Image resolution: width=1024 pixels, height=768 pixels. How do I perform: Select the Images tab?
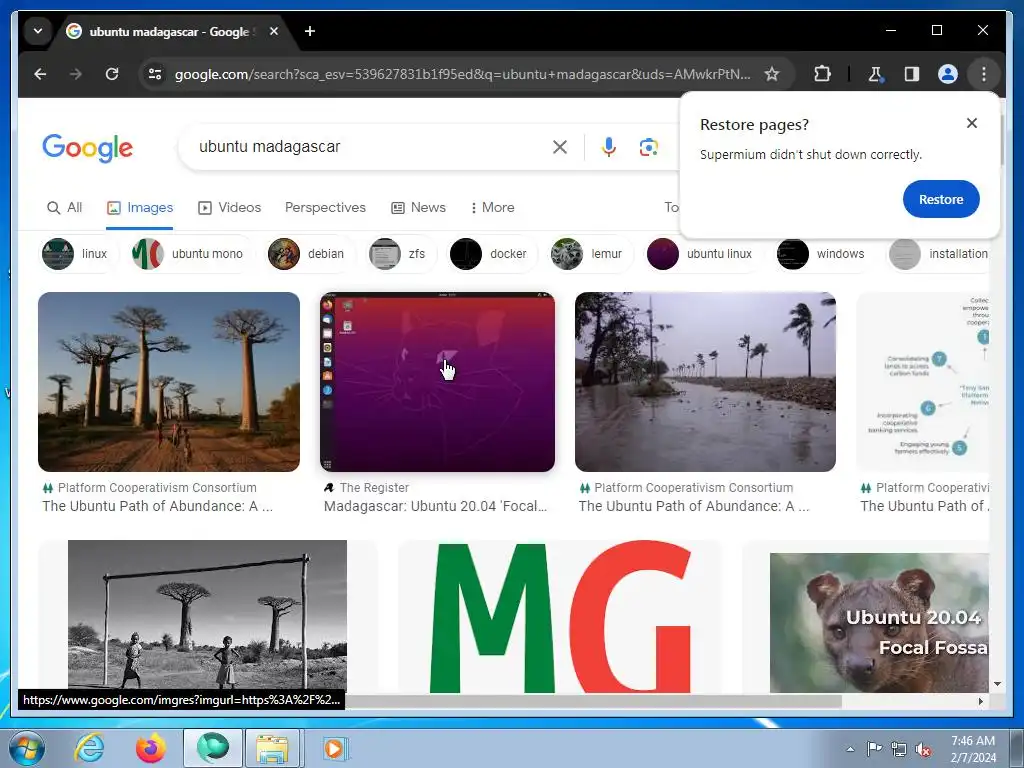(140, 208)
